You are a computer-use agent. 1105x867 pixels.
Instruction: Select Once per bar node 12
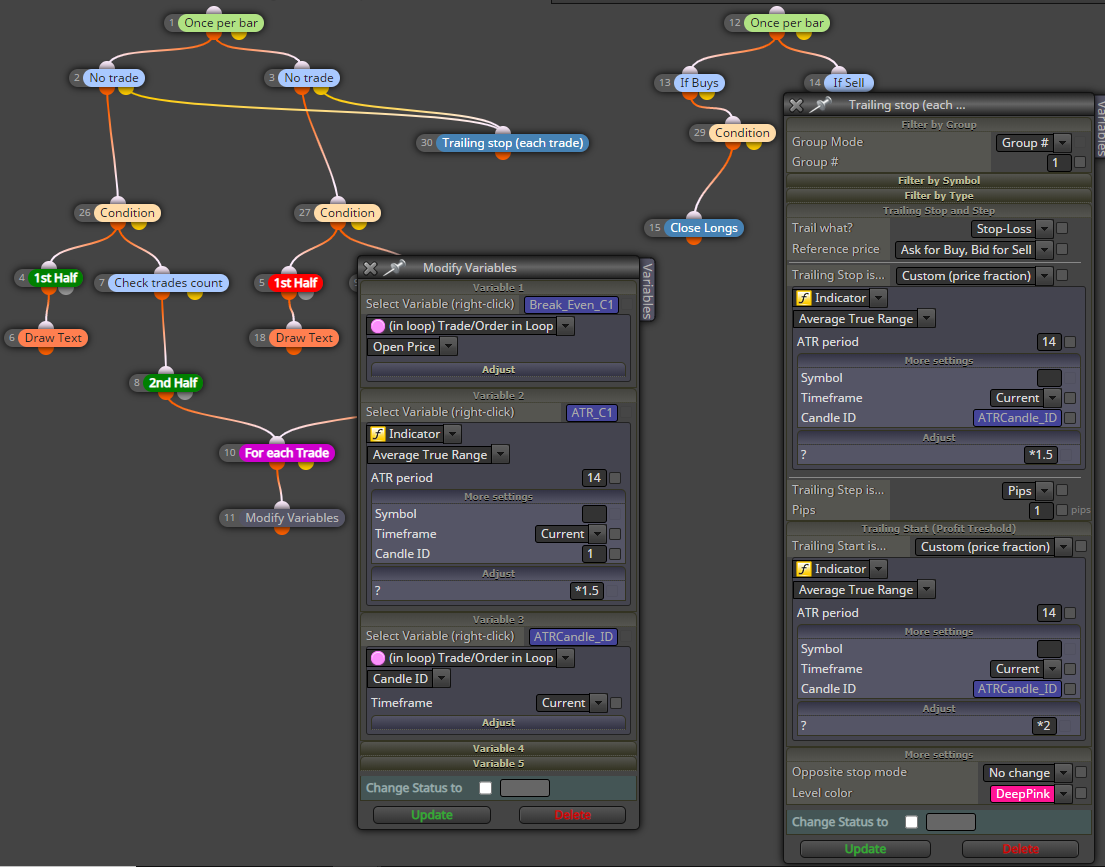click(786, 23)
